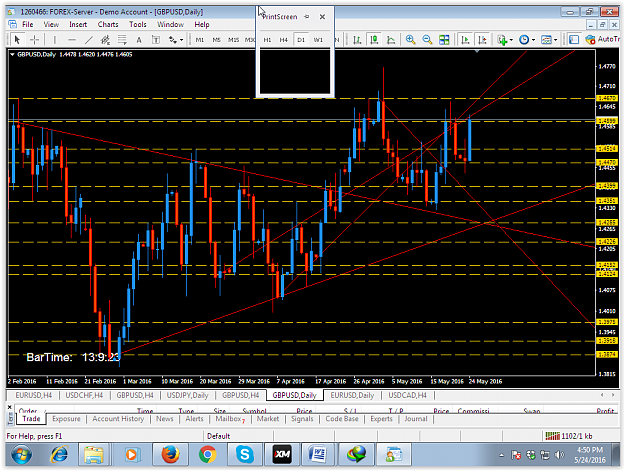Image resolution: width=625 pixels, height=471 pixels.
Task: Open the Journal terminal tab
Action: 416,419
